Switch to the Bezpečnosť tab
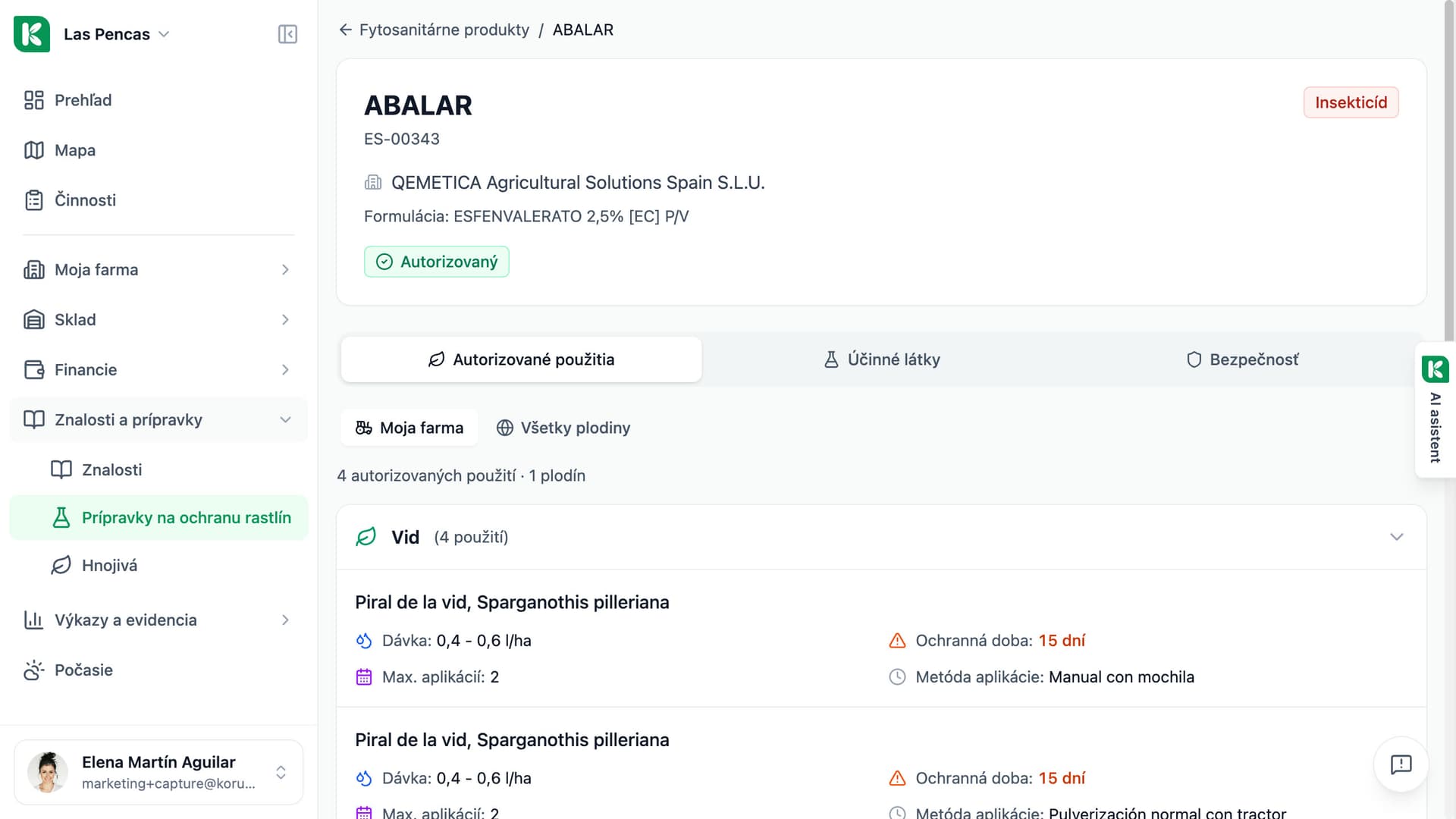 [1242, 359]
